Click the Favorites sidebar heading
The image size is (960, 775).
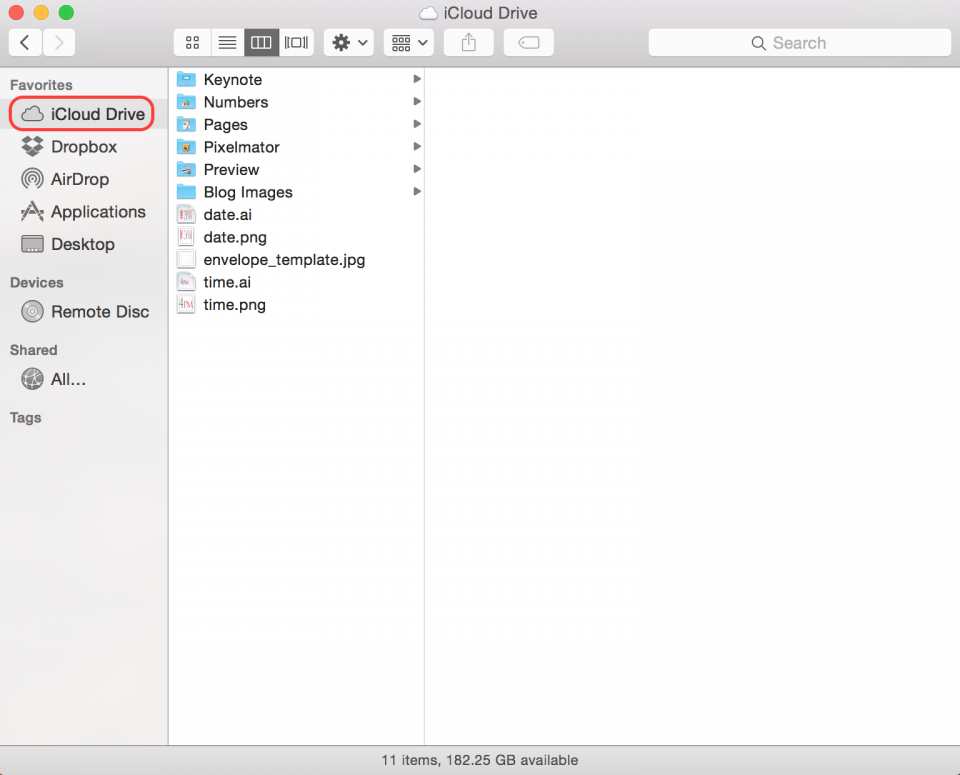click(41, 85)
